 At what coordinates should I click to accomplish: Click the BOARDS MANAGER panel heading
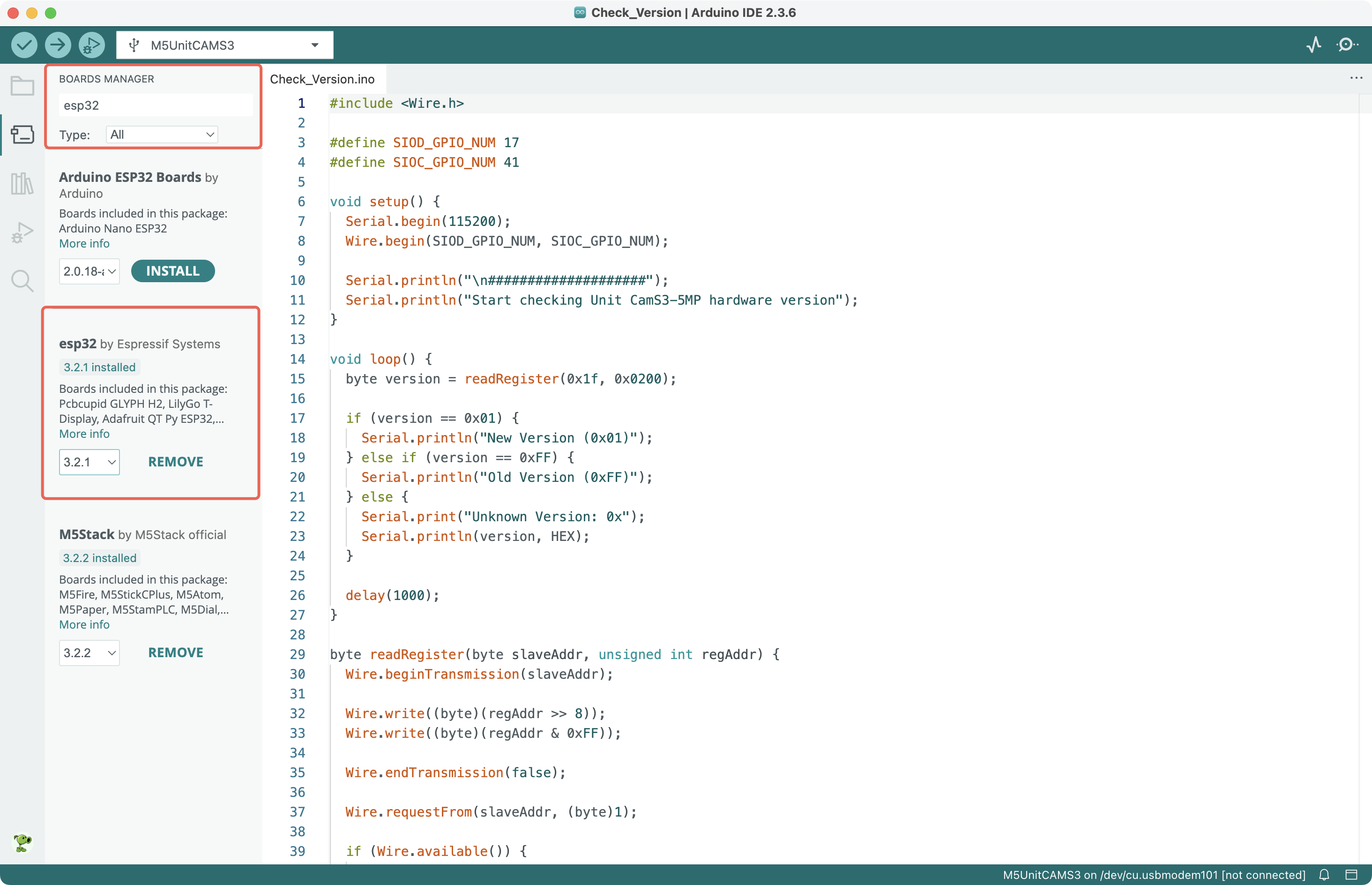[x=106, y=79]
